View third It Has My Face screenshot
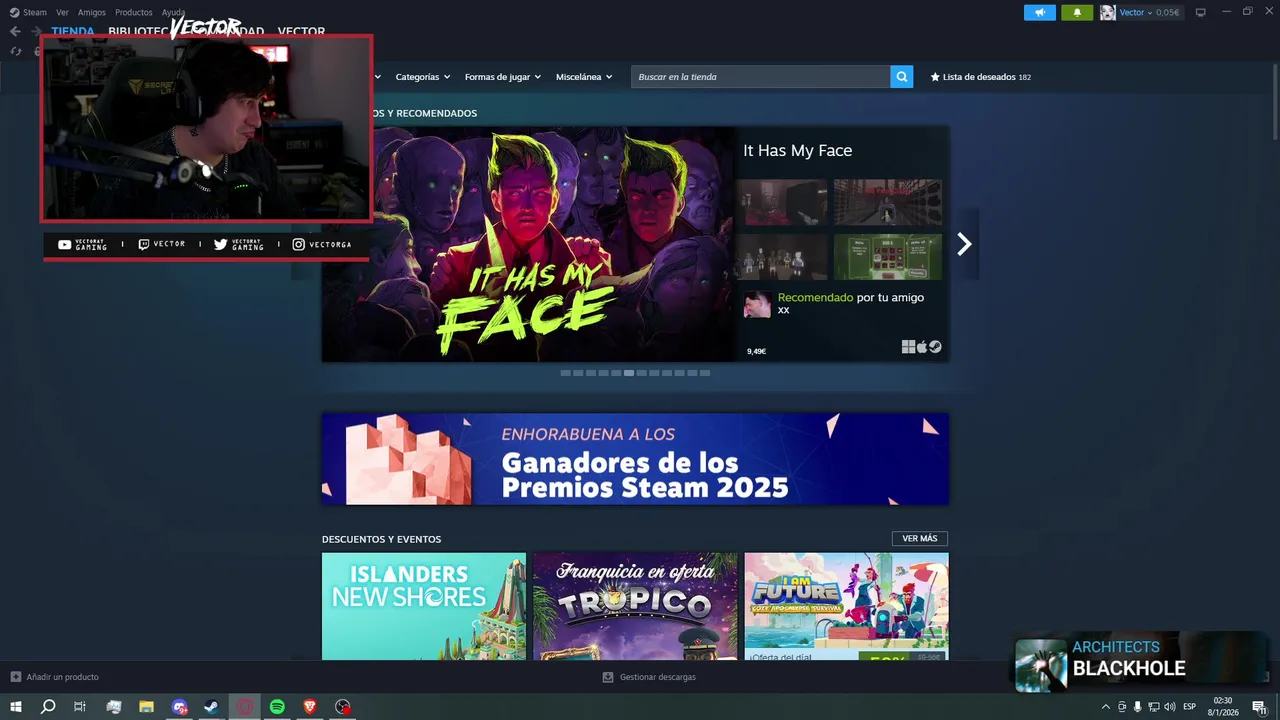Image resolution: width=1280 pixels, height=720 pixels. (x=782, y=257)
